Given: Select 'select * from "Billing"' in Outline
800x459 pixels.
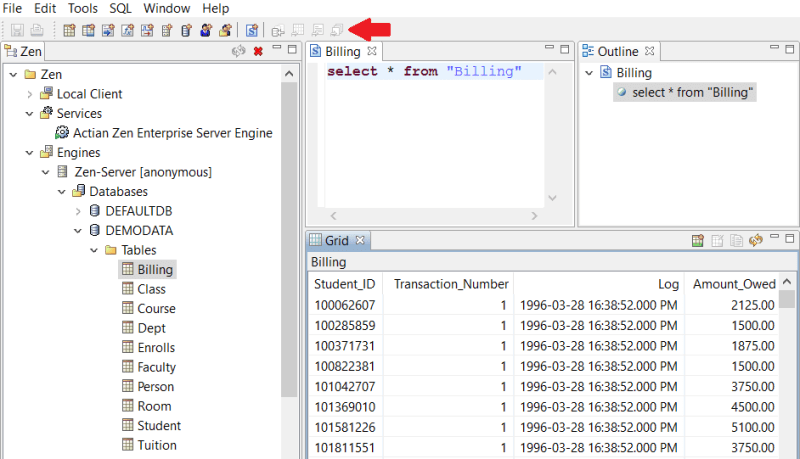Looking at the screenshot, I should (685, 92).
